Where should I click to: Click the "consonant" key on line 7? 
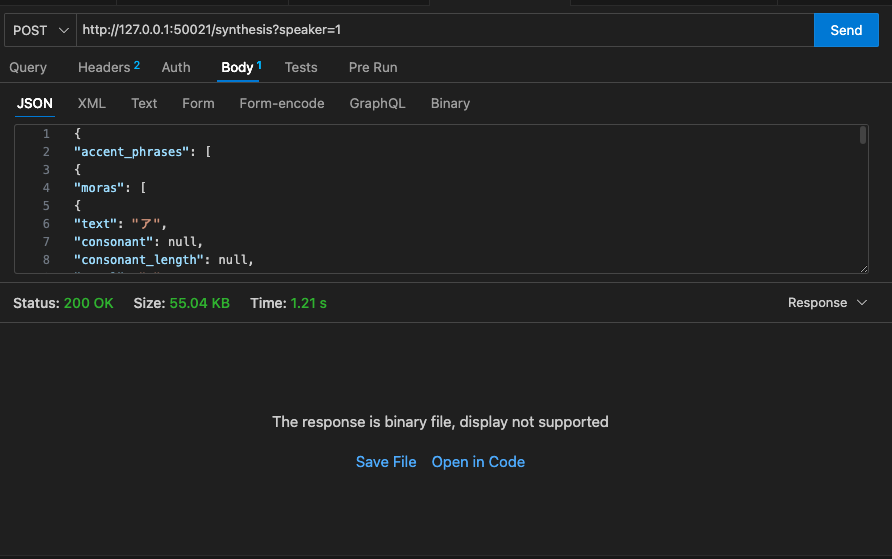114,242
